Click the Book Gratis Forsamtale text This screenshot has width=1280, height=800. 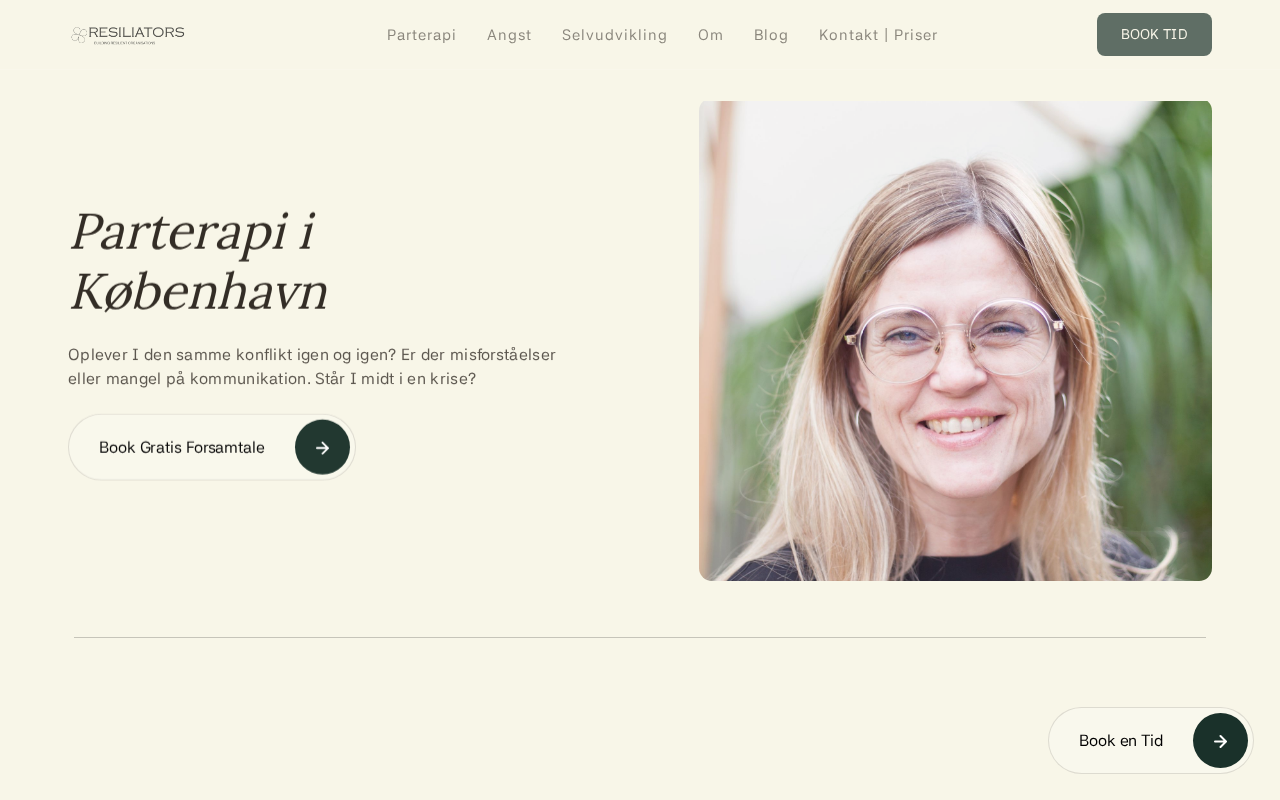coord(182,447)
